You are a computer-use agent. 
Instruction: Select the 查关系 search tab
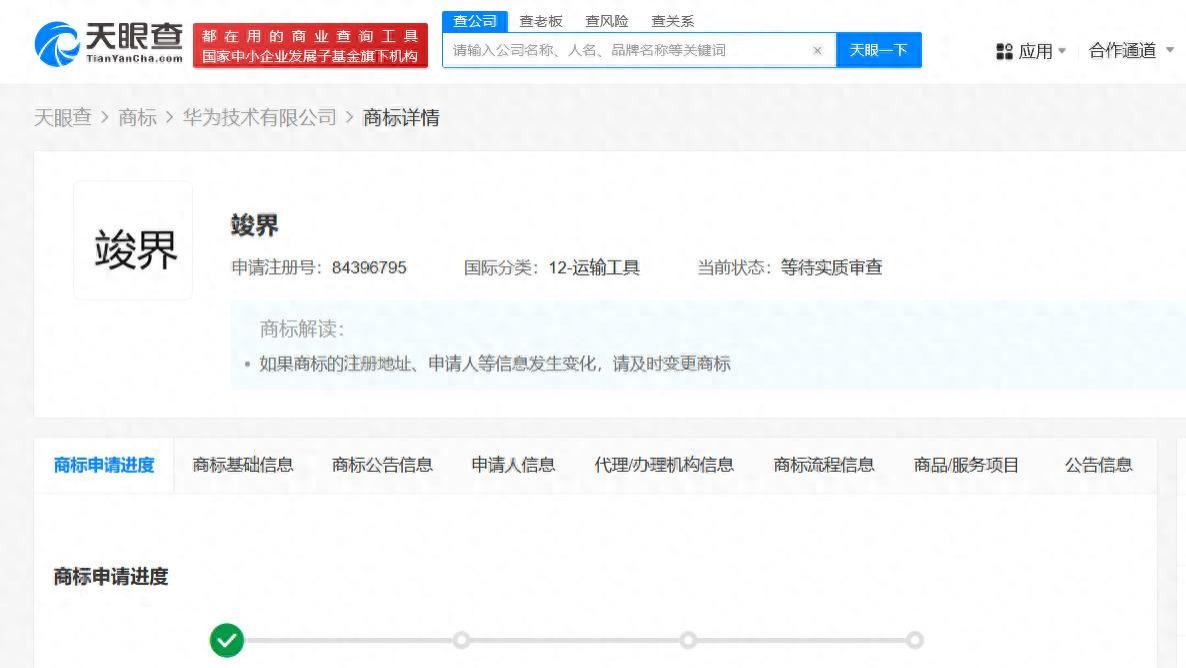point(672,21)
